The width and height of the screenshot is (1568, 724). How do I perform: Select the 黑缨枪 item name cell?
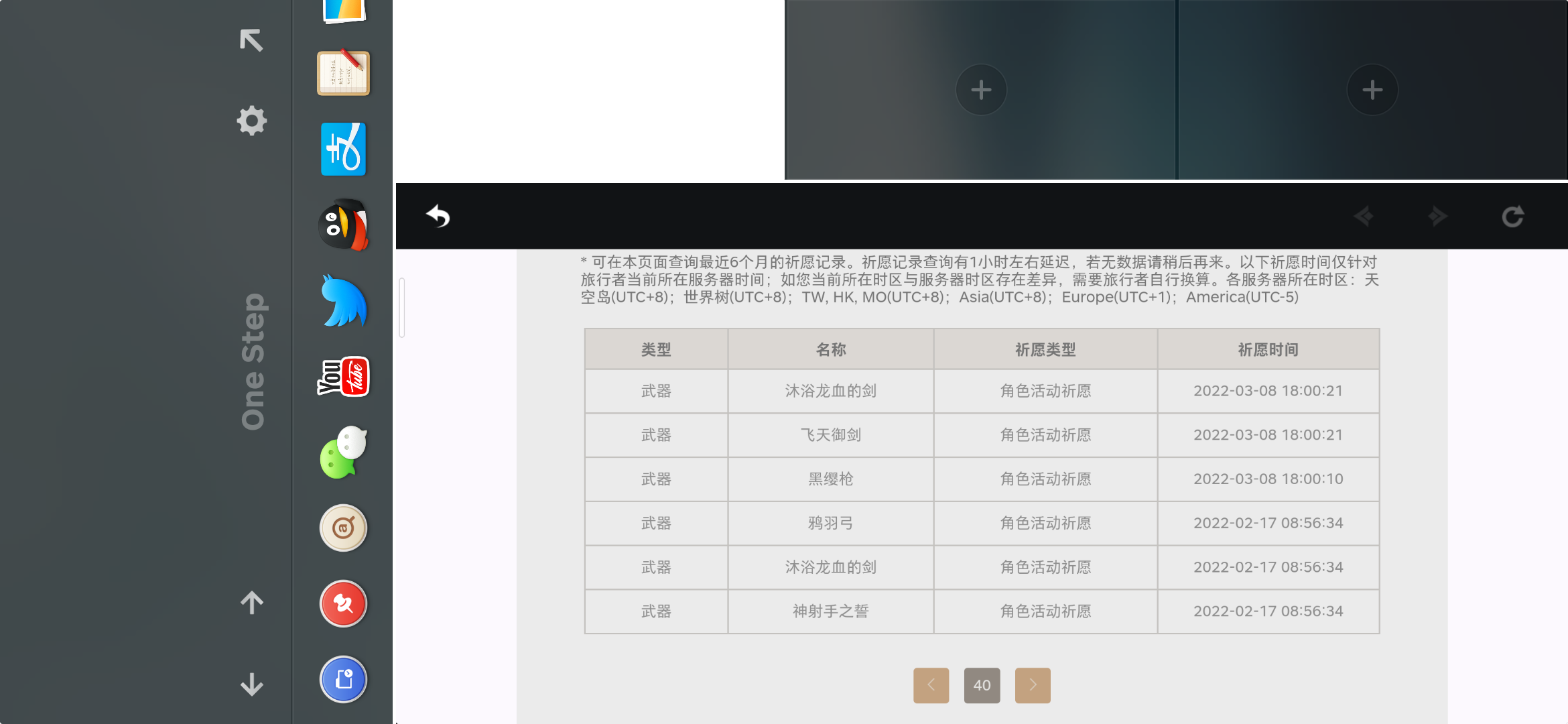click(x=831, y=479)
